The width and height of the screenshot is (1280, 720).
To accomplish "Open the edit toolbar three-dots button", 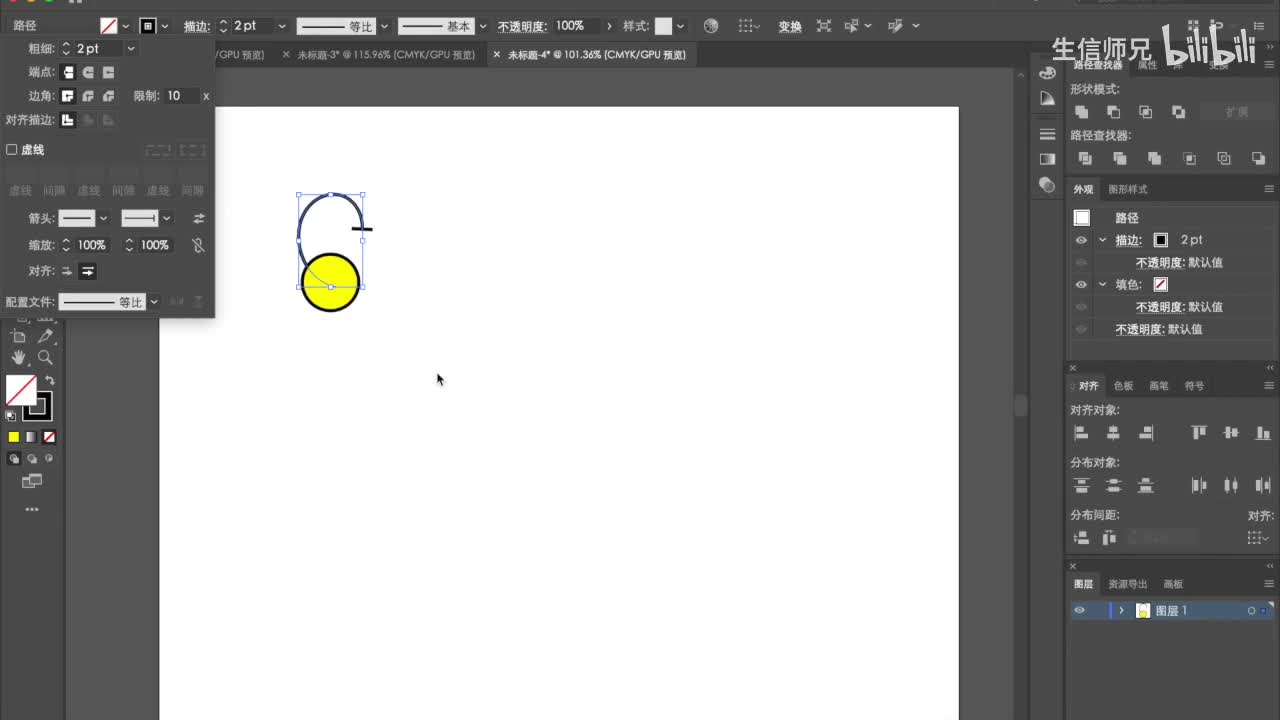I will pos(32,509).
